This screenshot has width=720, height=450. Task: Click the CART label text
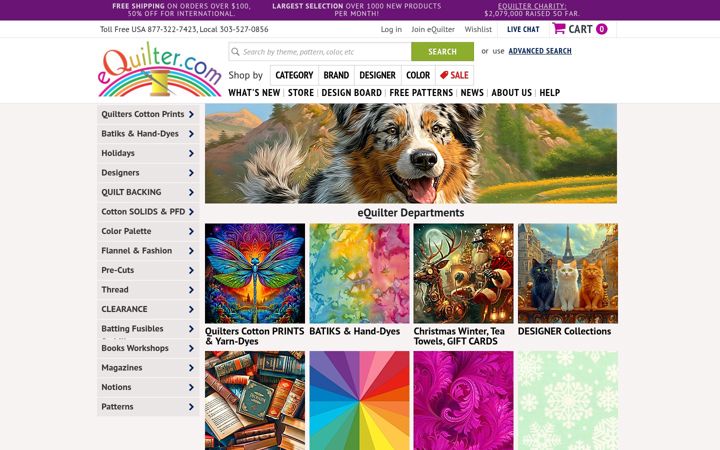tap(580, 29)
